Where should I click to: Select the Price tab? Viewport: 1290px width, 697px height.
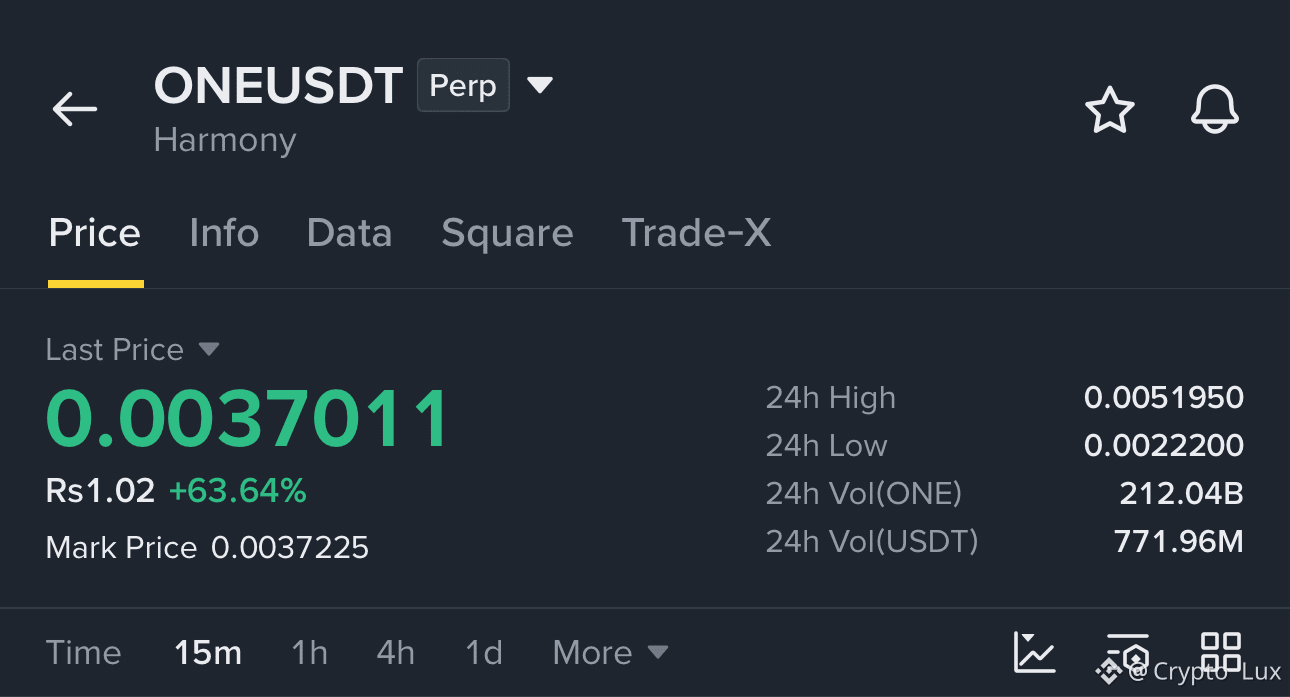[x=95, y=233]
